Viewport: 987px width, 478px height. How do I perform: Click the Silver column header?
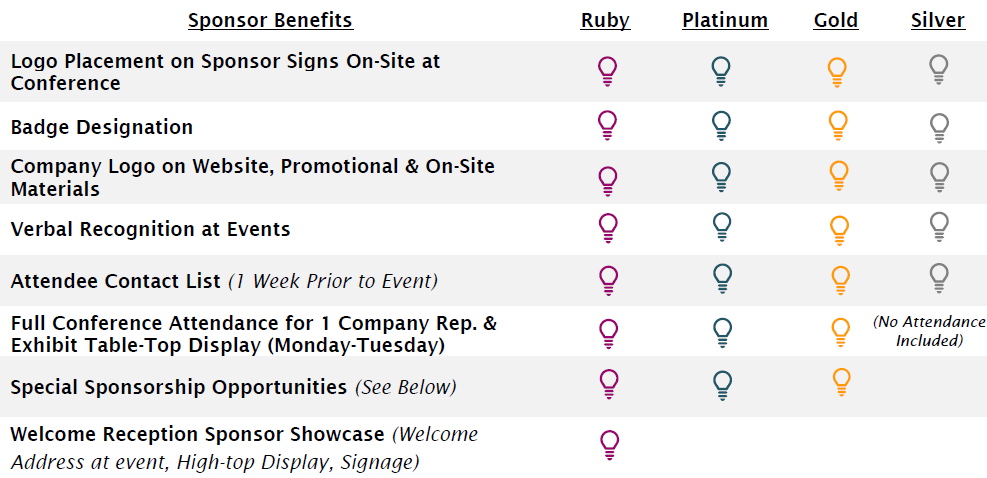pyautogui.click(x=938, y=20)
